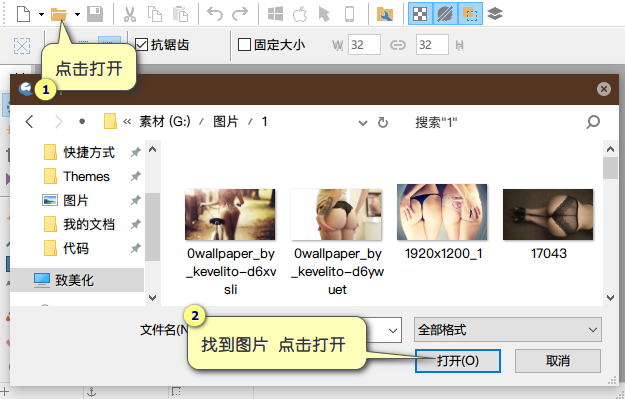Screen dimensions: 625x399
Task: Open the address path history dropdown
Action: pyautogui.click(x=362, y=122)
